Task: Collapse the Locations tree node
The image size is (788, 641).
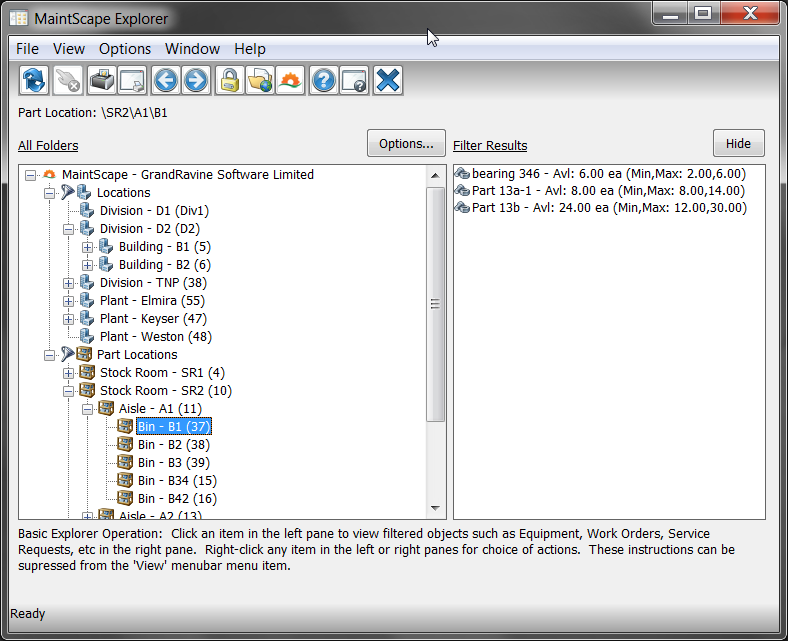Action: tap(49, 193)
